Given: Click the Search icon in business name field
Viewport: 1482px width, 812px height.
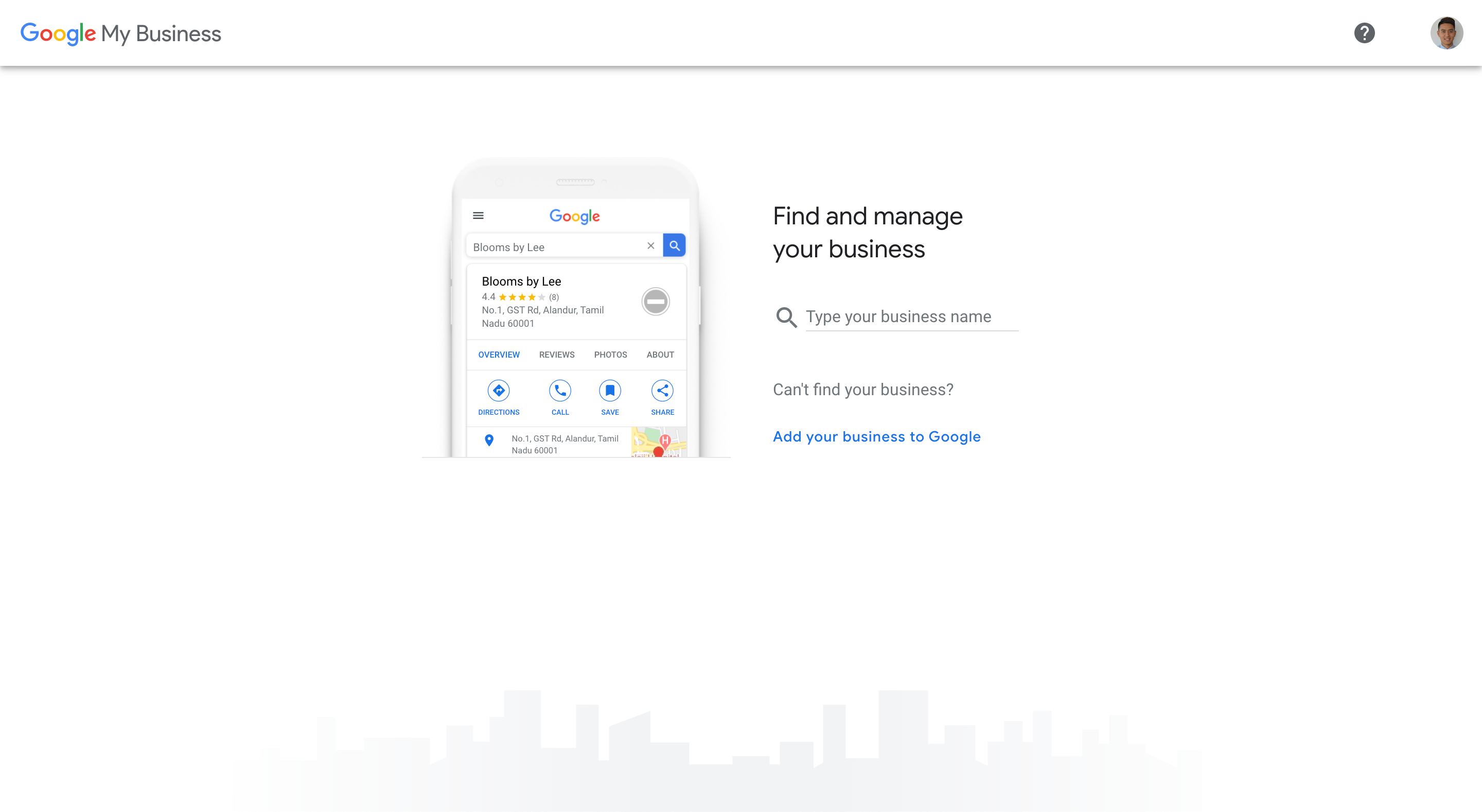Looking at the screenshot, I should point(786,317).
